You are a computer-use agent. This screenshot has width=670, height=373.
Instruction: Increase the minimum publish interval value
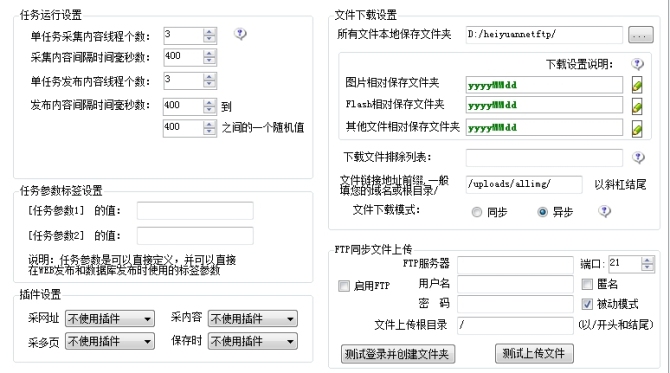click(209, 103)
